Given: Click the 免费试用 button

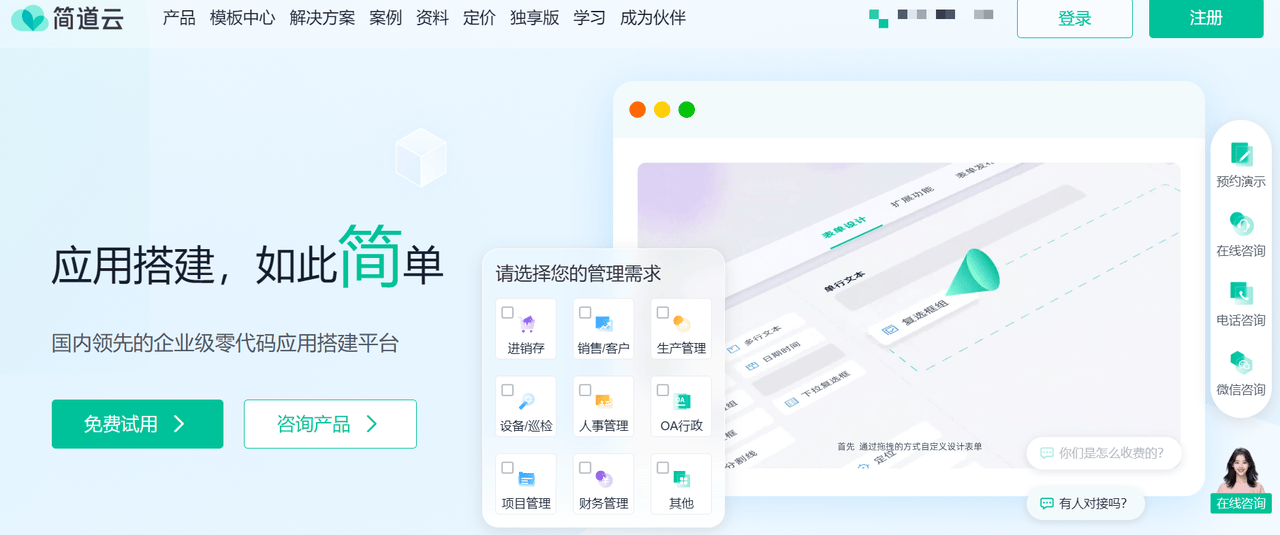Looking at the screenshot, I should 137,424.
